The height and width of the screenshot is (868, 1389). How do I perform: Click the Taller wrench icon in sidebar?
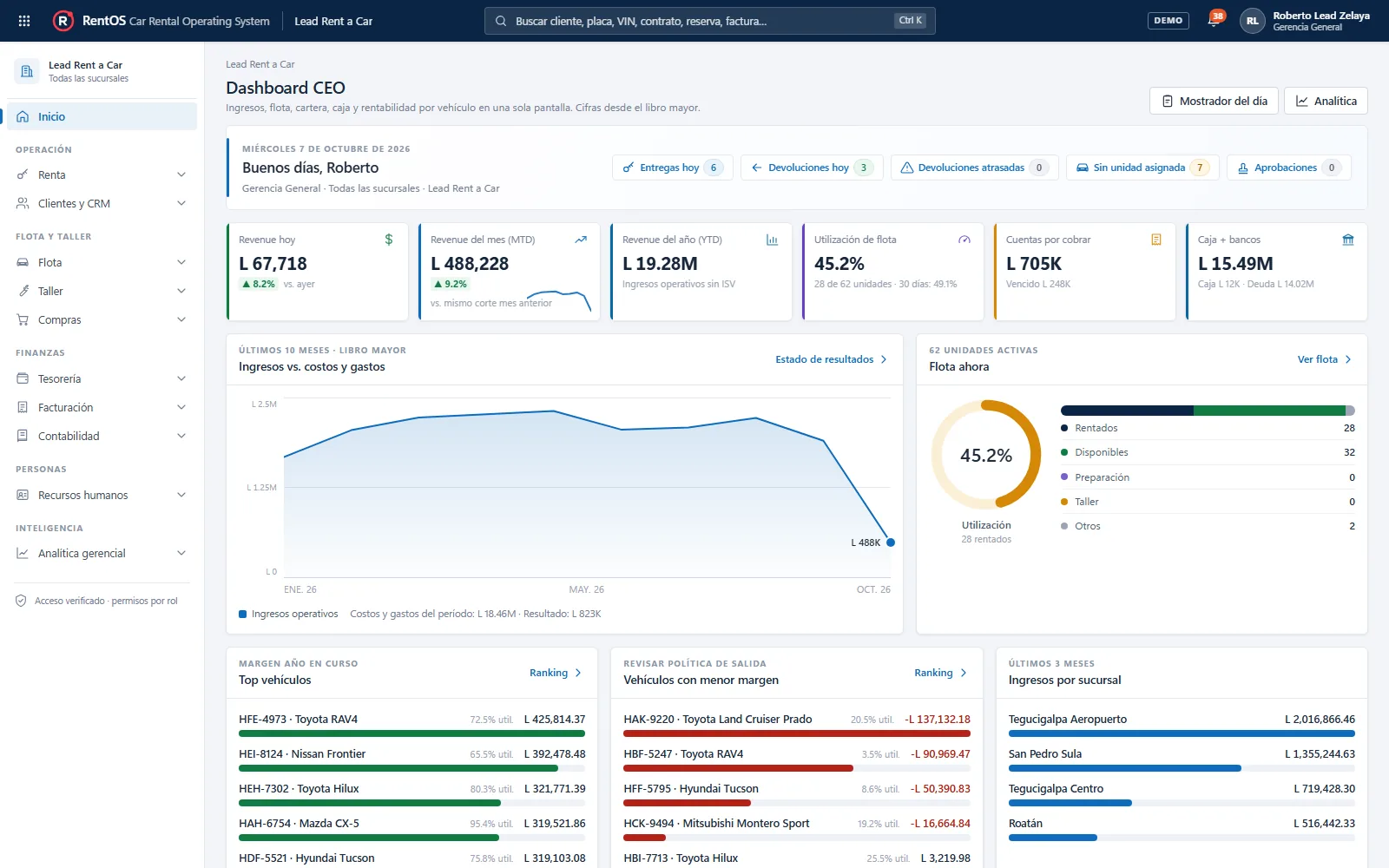tap(23, 291)
